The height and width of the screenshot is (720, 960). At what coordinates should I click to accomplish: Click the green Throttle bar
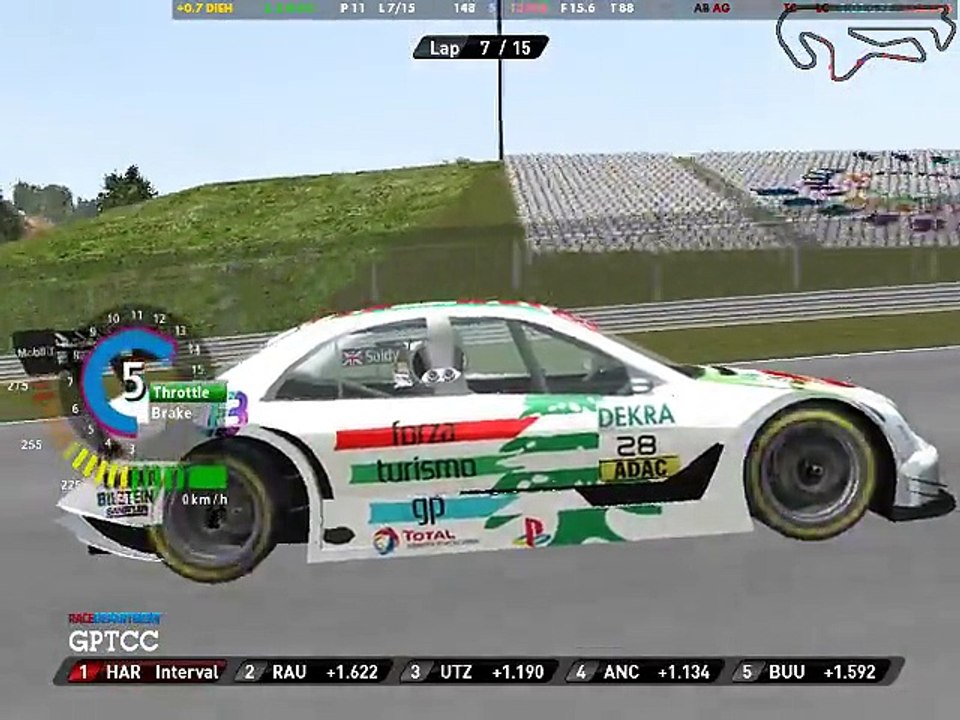[187, 392]
